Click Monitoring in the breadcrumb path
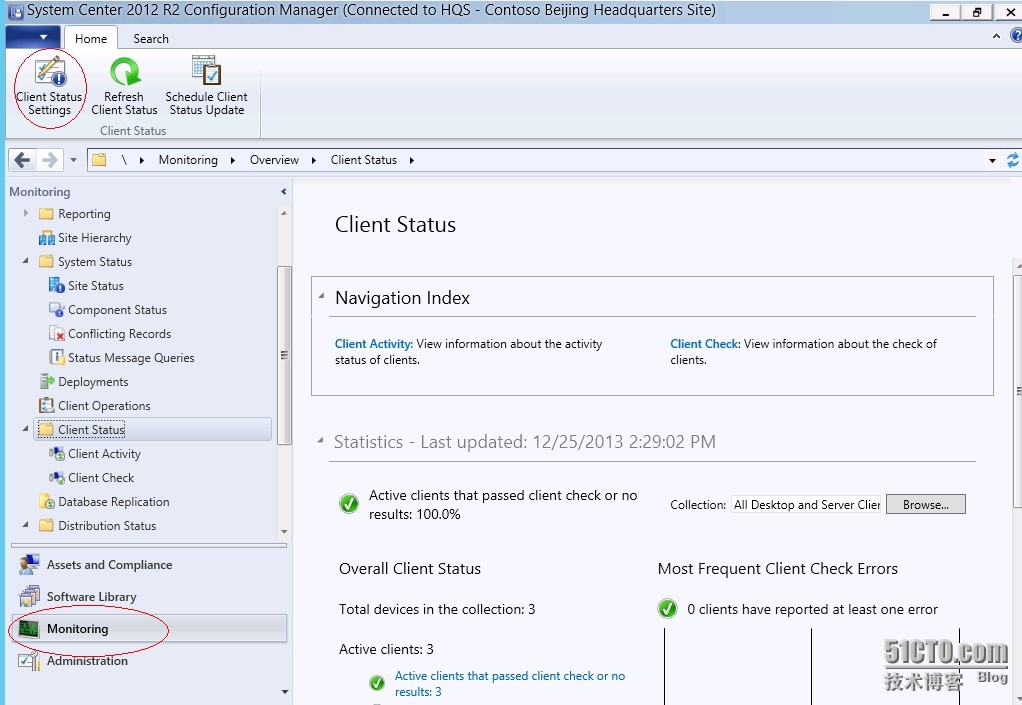The width and height of the screenshot is (1022, 705). 188,160
